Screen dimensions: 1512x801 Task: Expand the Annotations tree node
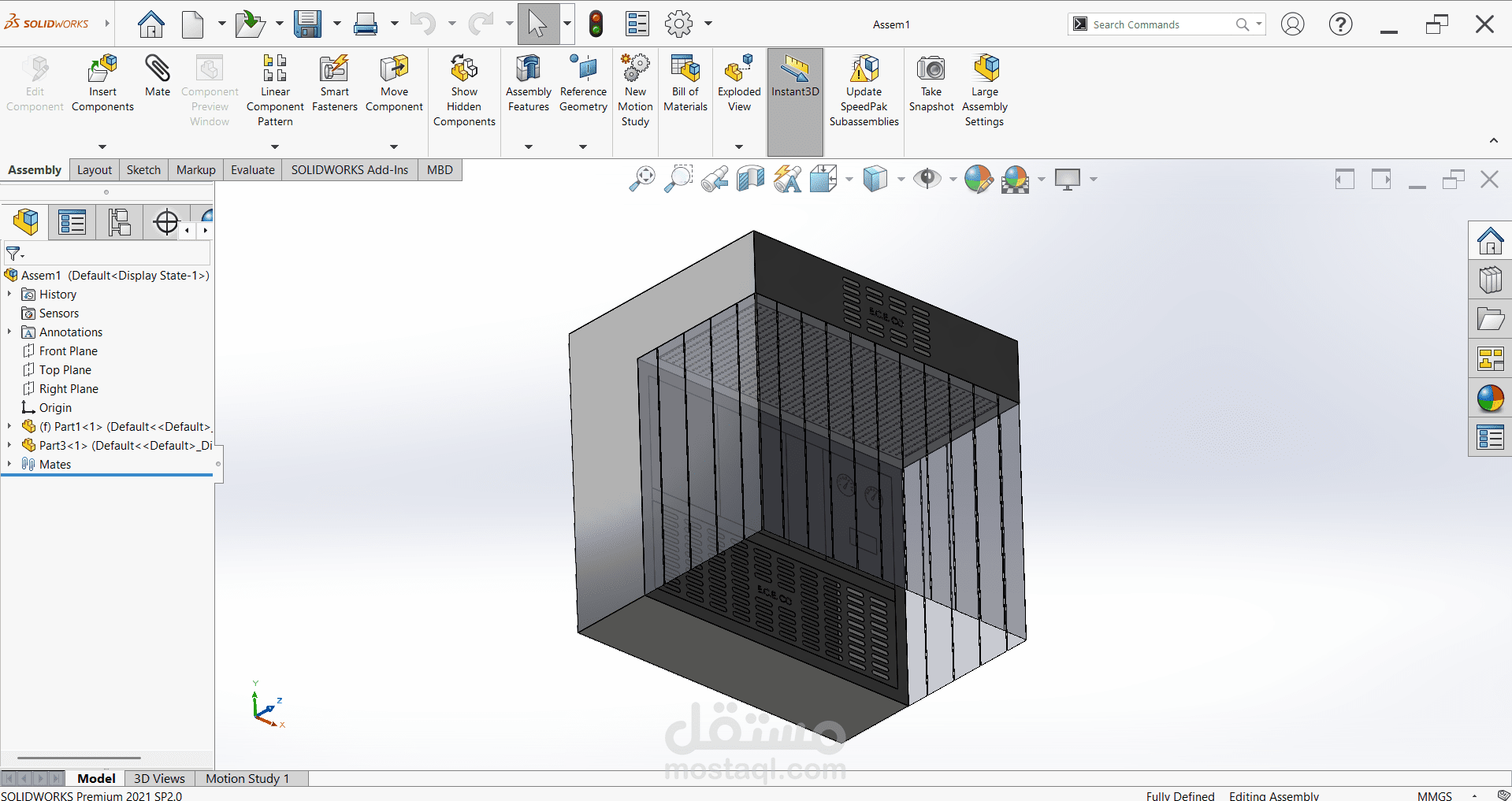tap(9, 332)
